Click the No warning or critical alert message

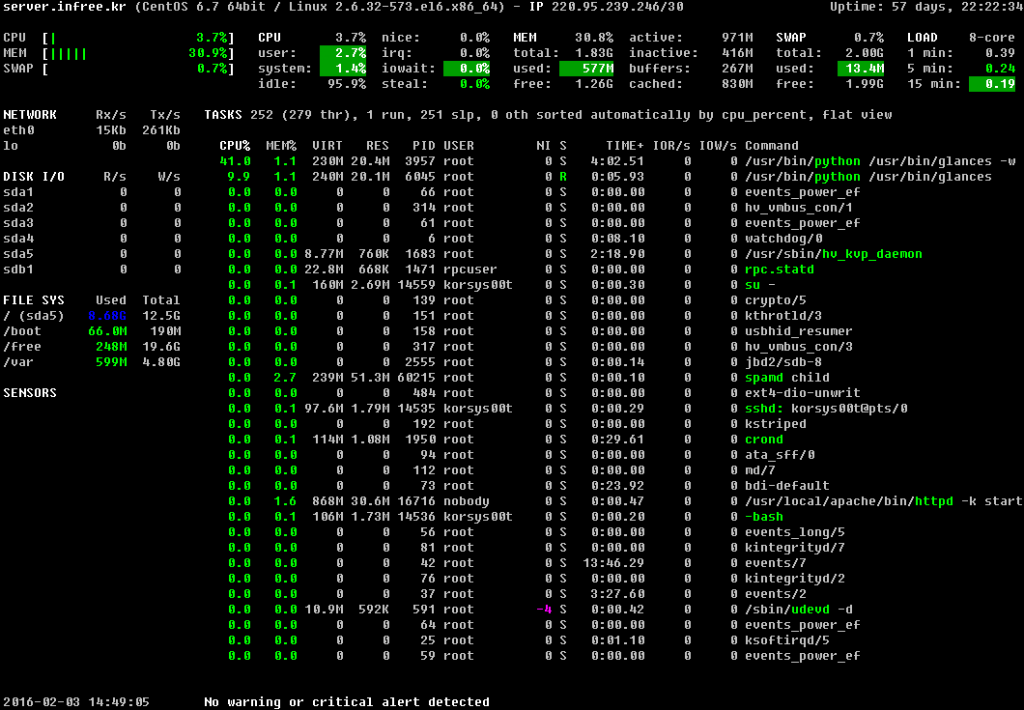[347, 702]
